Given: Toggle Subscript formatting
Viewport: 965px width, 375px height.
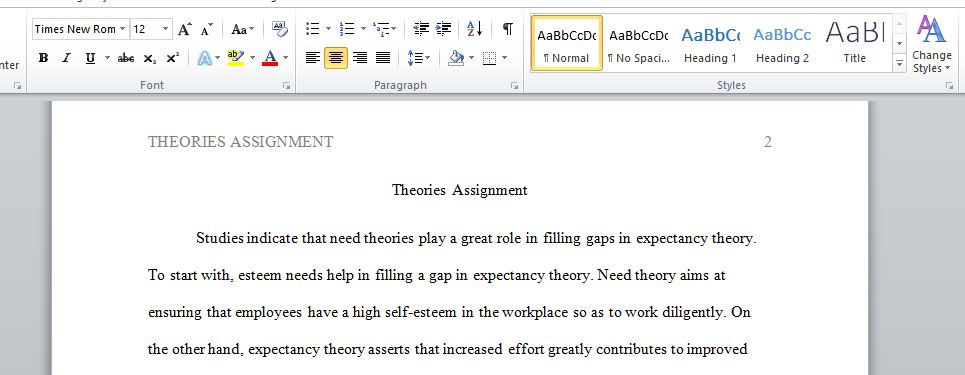Looking at the screenshot, I should [150, 58].
